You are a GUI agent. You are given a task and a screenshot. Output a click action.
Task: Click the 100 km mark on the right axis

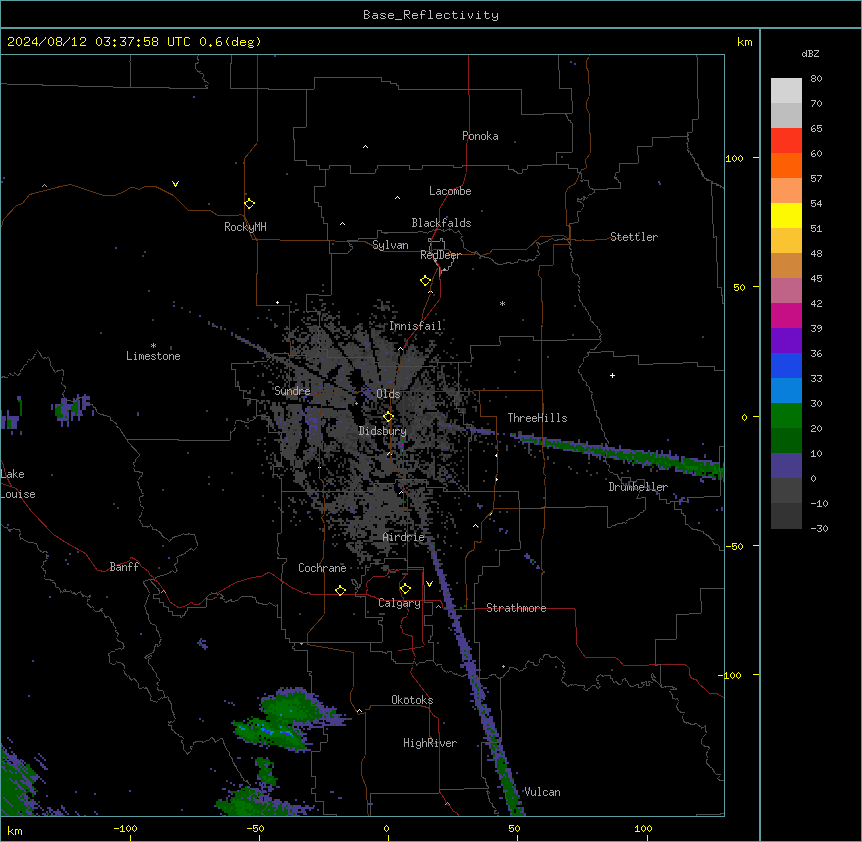[734, 158]
